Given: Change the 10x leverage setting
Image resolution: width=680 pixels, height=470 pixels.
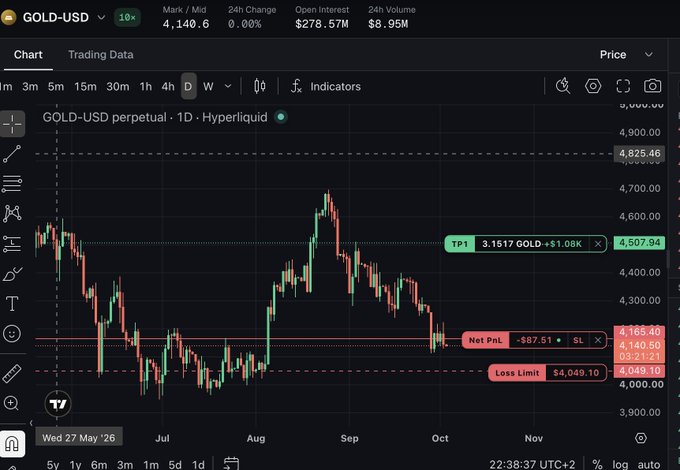Looking at the screenshot, I should (x=127, y=17).
